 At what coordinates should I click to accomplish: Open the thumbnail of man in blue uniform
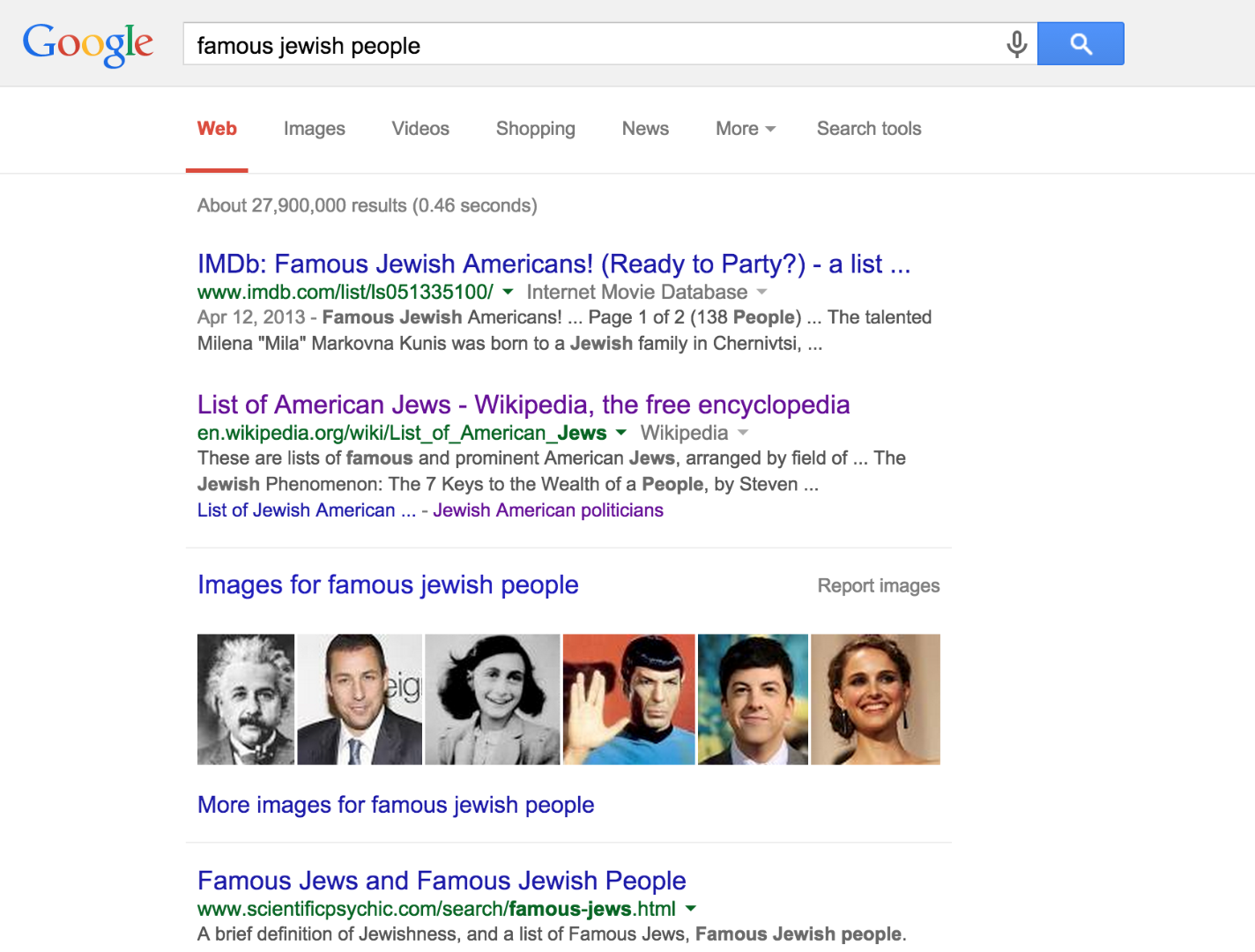point(629,699)
